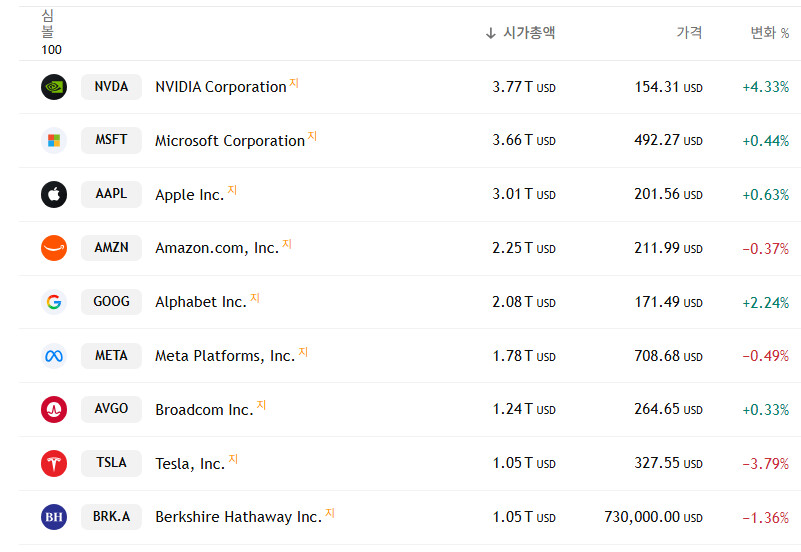Screen dimensions: 801x552
Task: Click the Tesla logo icon
Action: 54,463
